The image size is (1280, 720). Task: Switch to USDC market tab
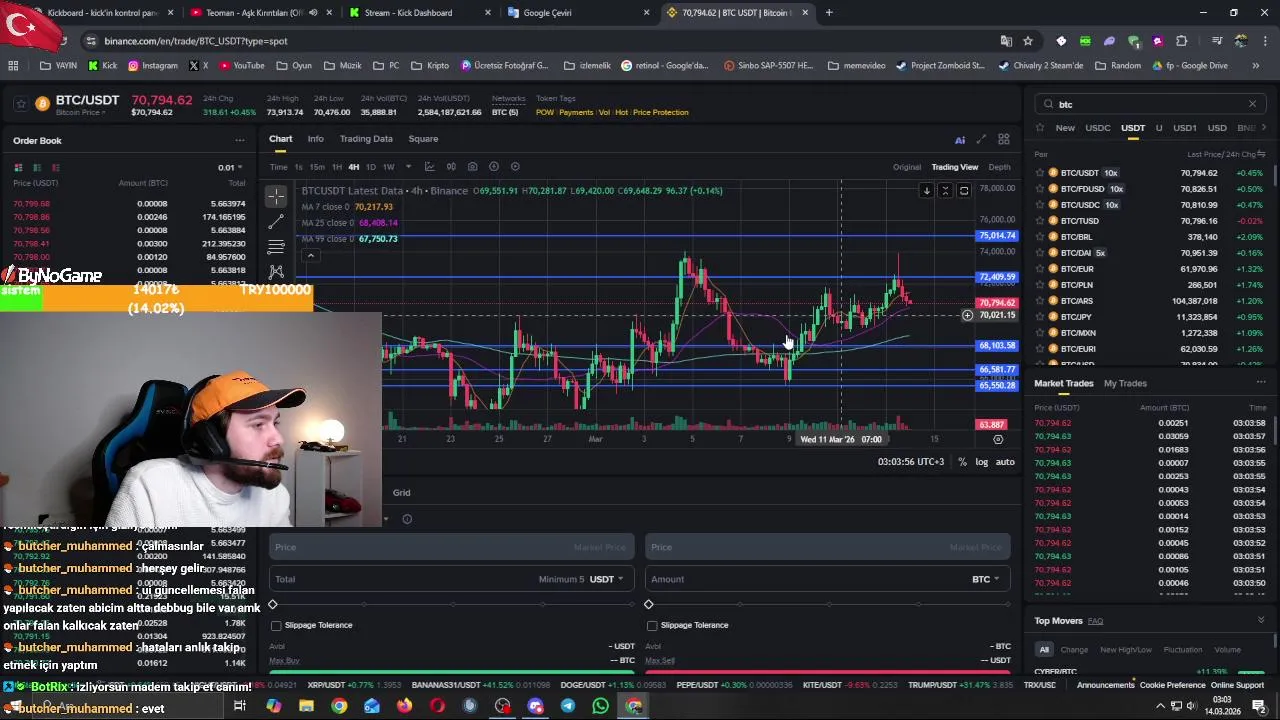1098,128
